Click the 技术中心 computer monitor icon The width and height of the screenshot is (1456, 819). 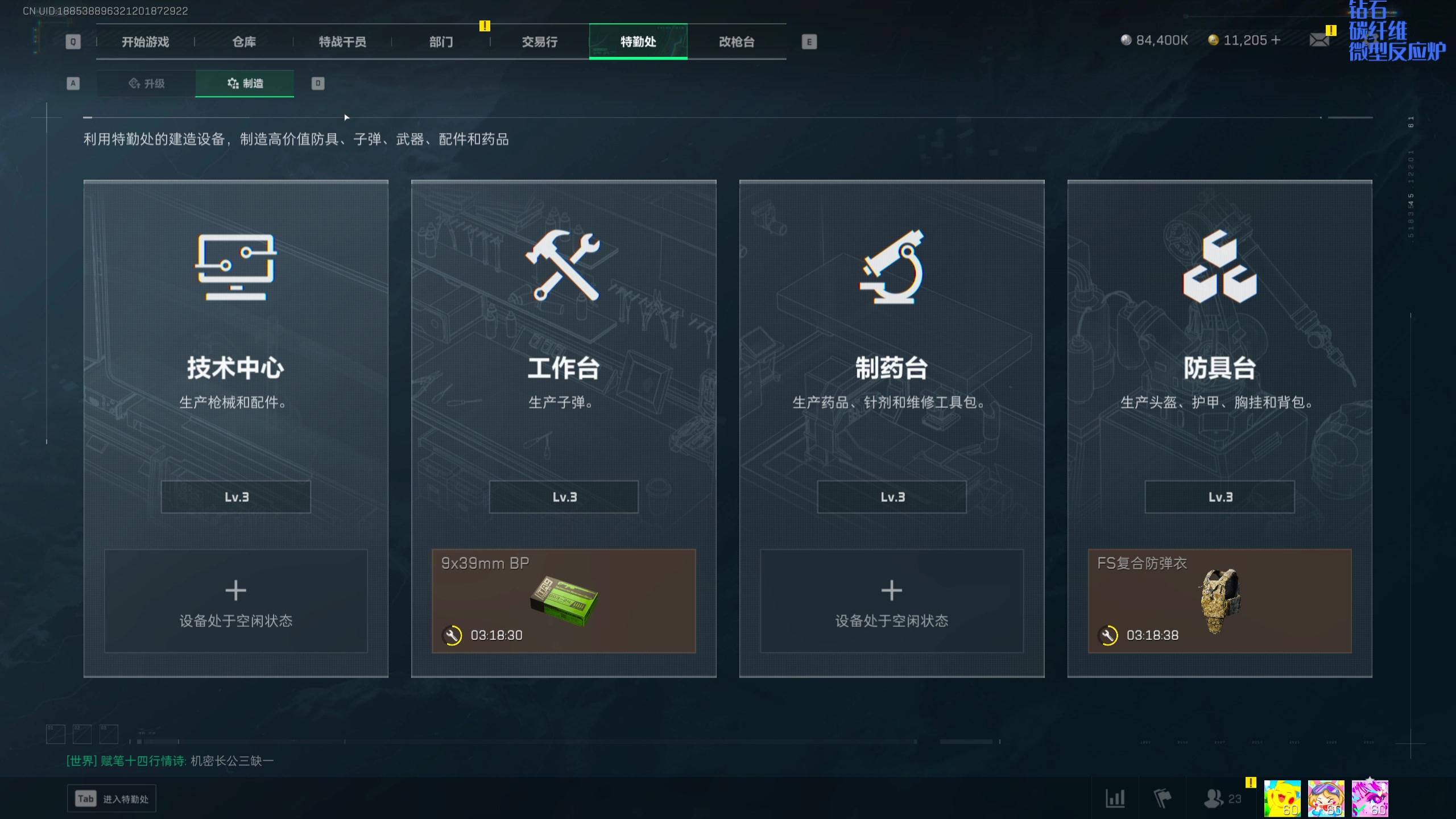(236, 266)
